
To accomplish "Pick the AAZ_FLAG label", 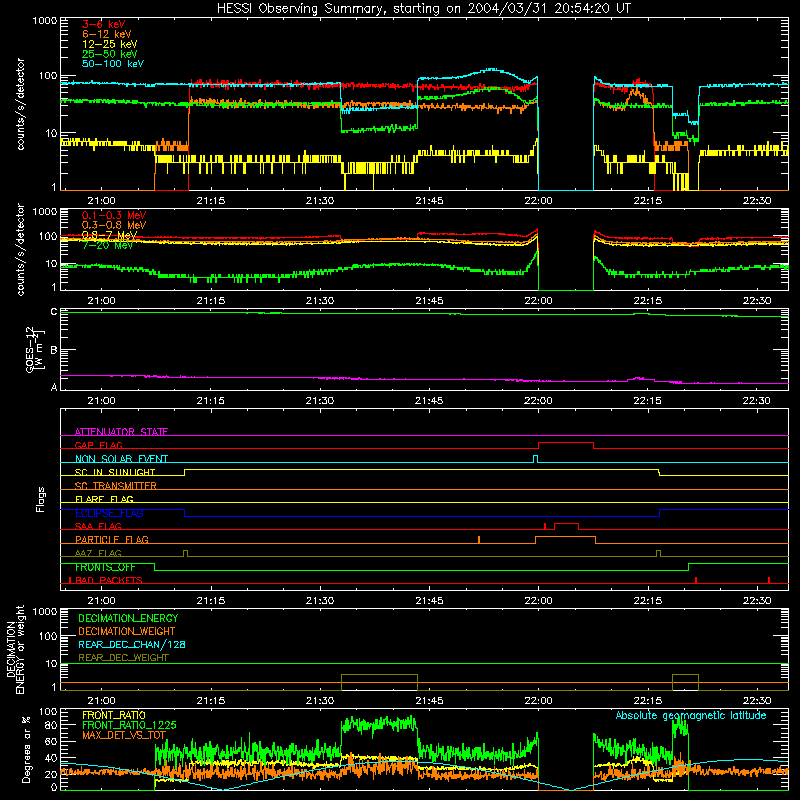I will pos(98,553).
